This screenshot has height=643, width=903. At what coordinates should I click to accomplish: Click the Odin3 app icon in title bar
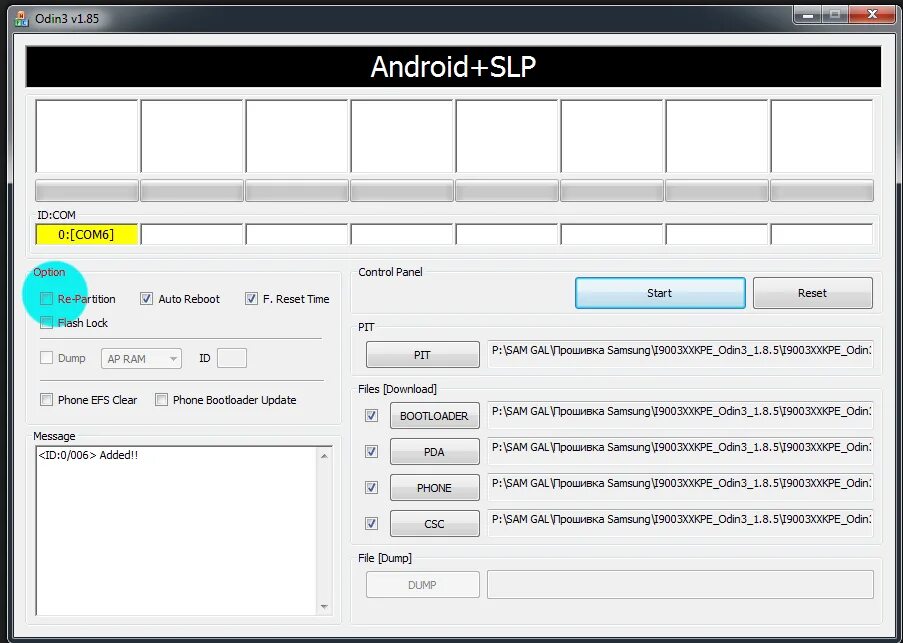(21, 18)
